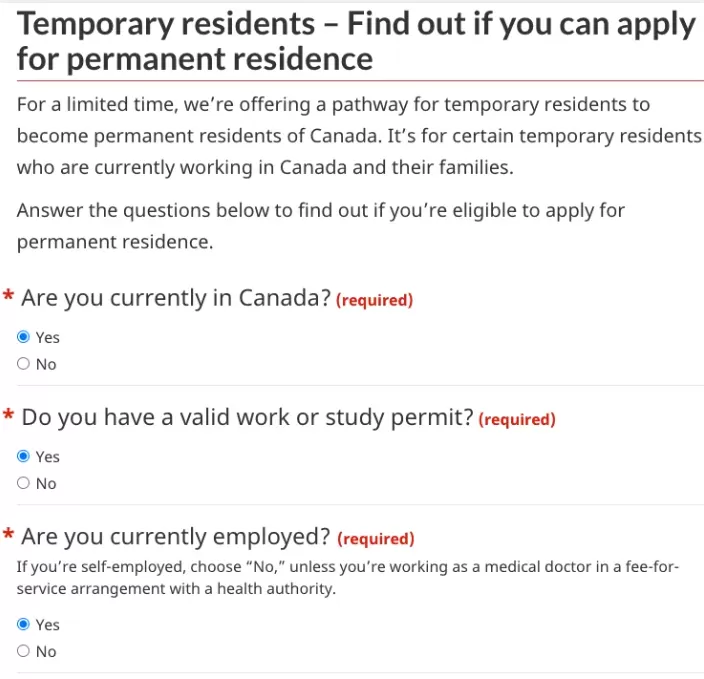Click the 'Are you currently employed?' question text
The width and height of the screenshot is (704, 679).
[x=176, y=537]
